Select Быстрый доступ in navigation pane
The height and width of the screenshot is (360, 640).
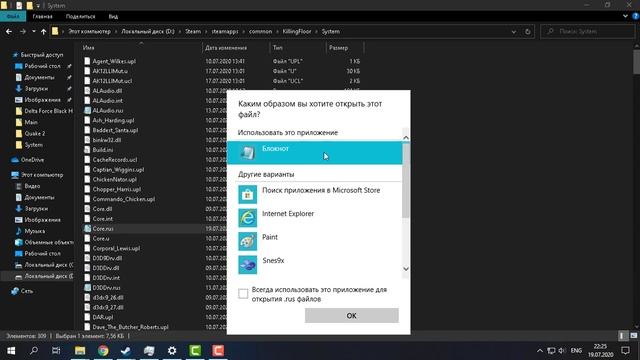(x=42, y=55)
